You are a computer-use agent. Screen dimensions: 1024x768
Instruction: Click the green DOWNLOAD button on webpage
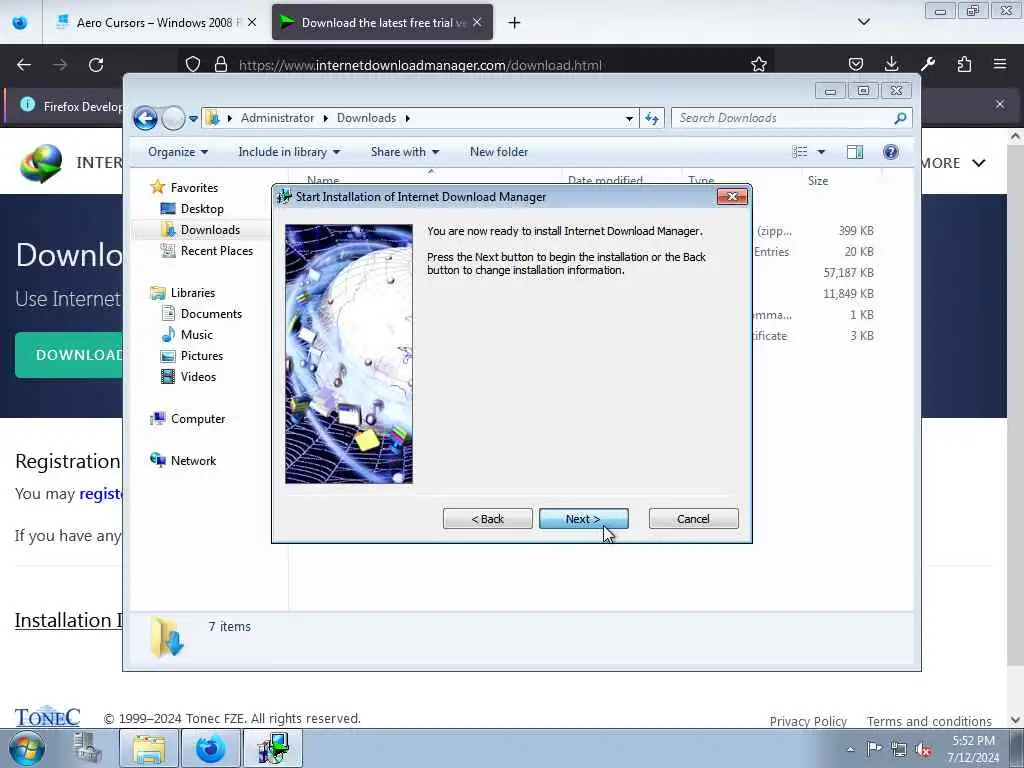point(69,355)
